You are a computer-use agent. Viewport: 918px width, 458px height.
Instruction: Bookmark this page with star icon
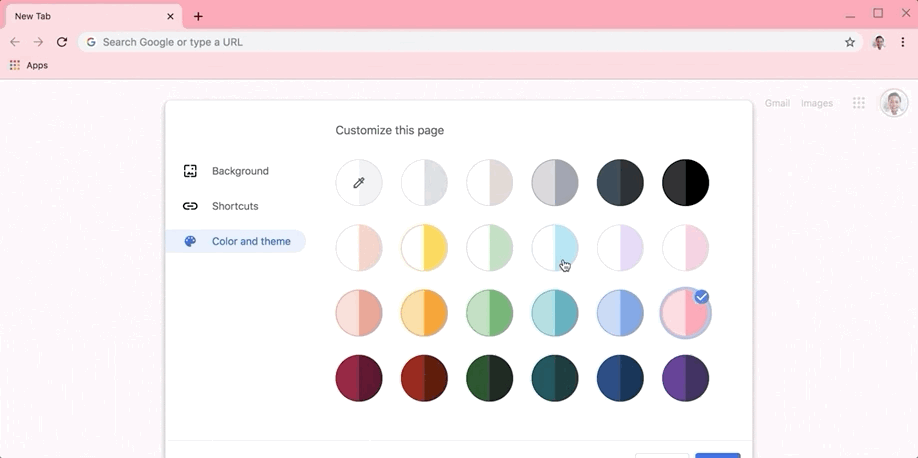(x=850, y=42)
